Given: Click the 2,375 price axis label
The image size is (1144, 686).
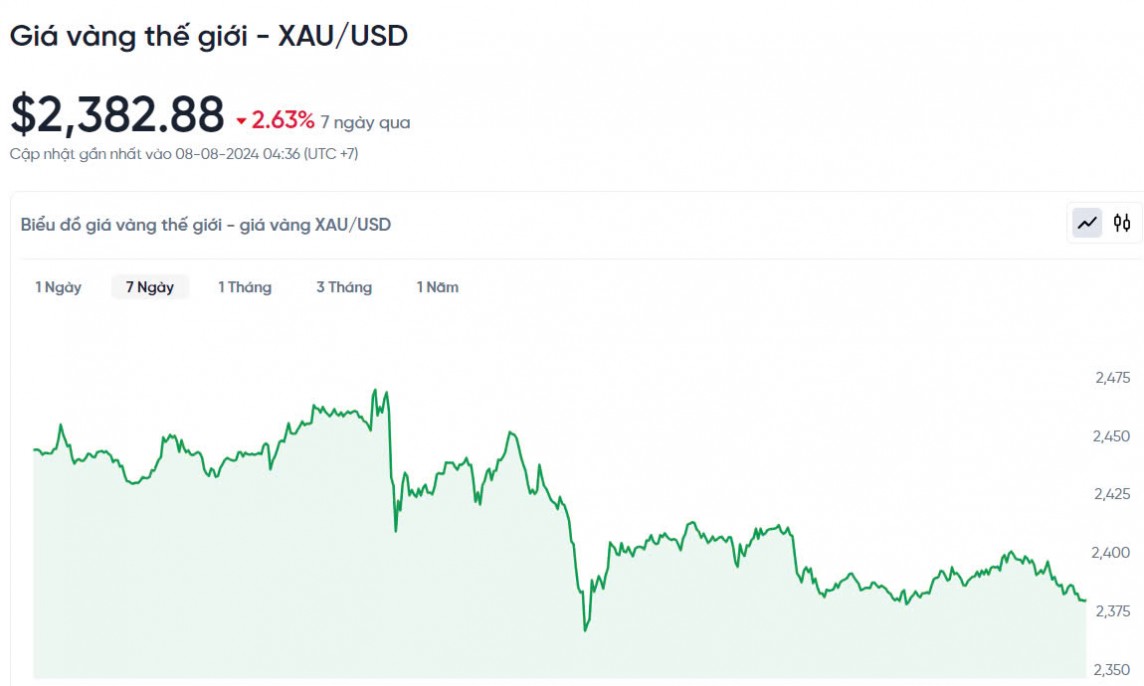Looking at the screenshot, I should coord(1112,611).
